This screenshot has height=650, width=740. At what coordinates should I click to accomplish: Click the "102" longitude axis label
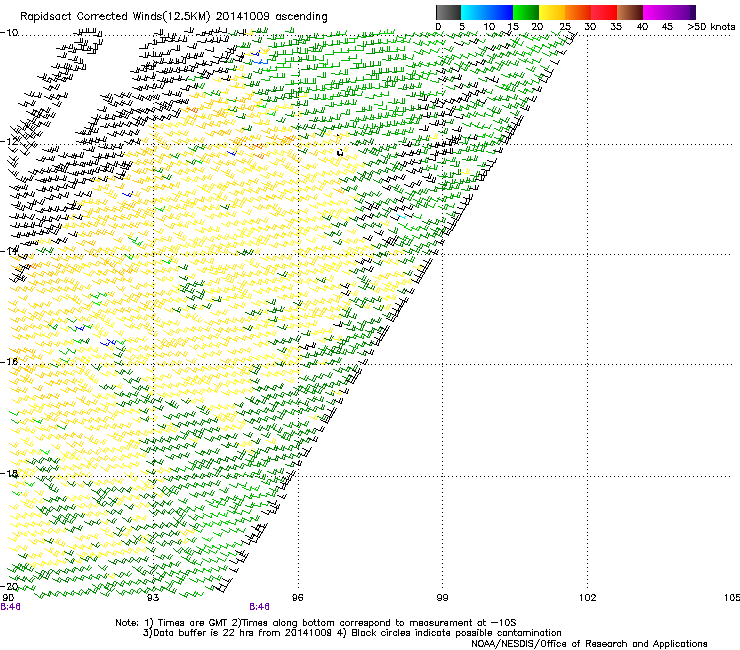coord(587,598)
